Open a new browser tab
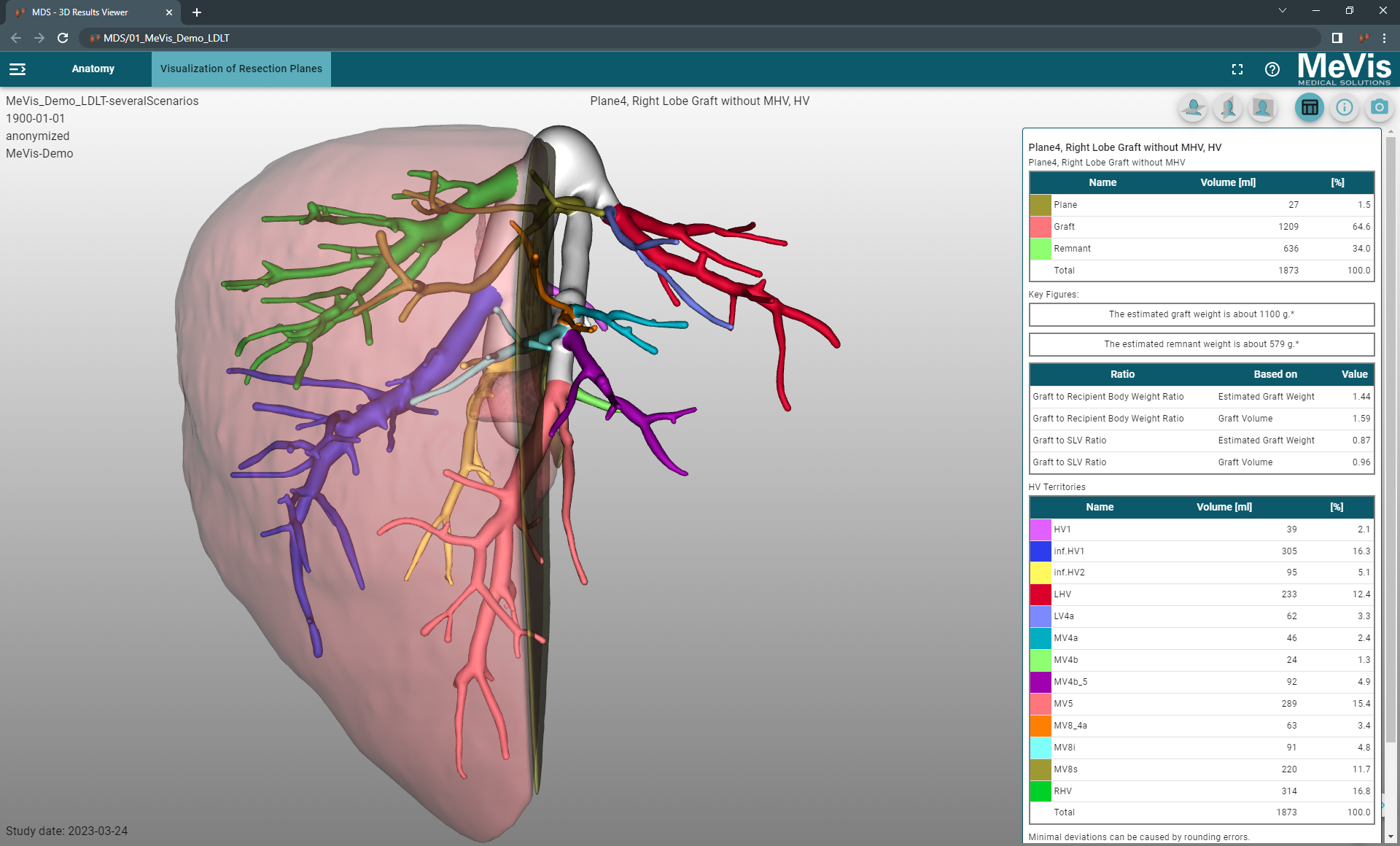 pos(197,12)
